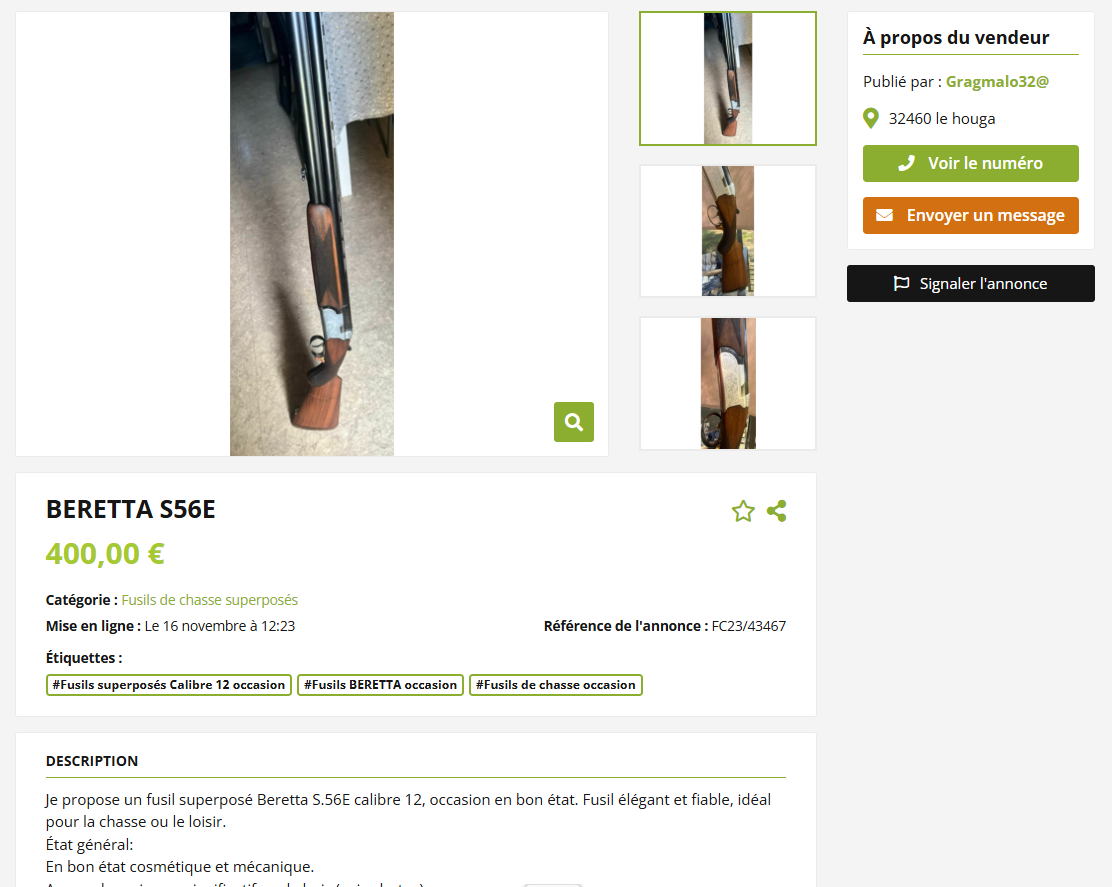Share the listing via share icon
The width and height of the screenshot is (1112, 887).
click(x=777, y=511)
